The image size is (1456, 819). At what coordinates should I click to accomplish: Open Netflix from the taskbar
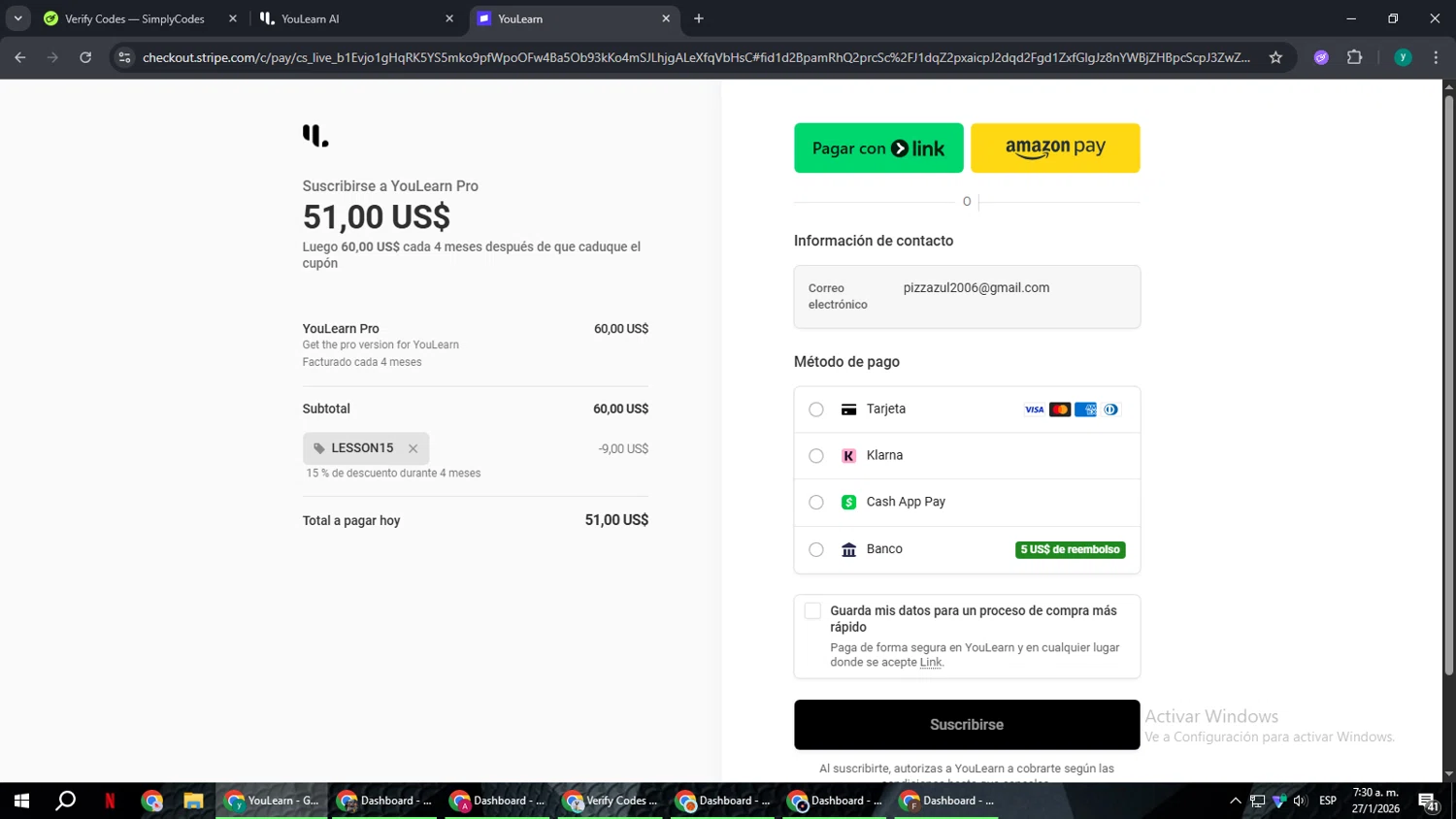pos(110,801)
